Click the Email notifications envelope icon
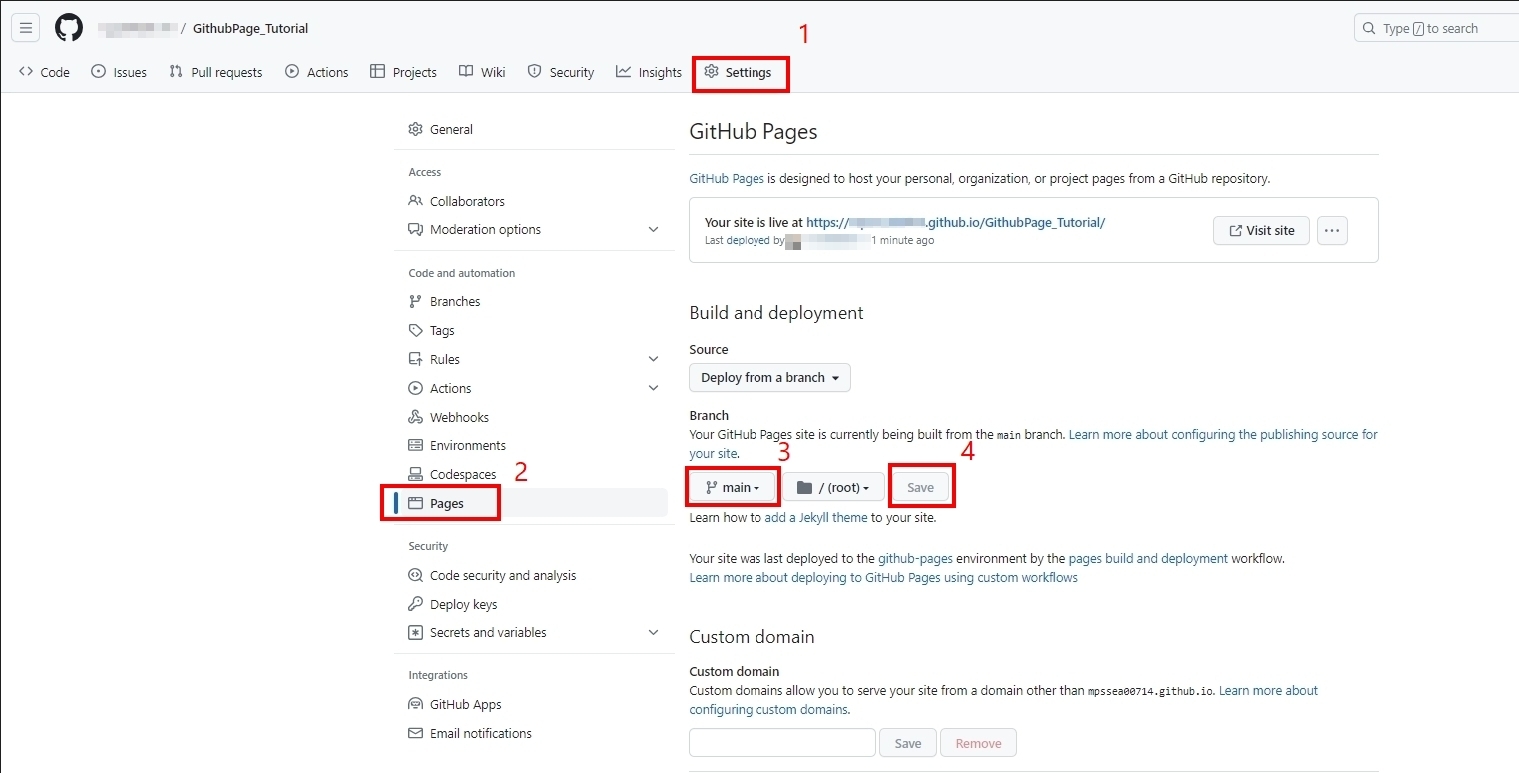Screen dimensions: 1519x773 [416, 733]
